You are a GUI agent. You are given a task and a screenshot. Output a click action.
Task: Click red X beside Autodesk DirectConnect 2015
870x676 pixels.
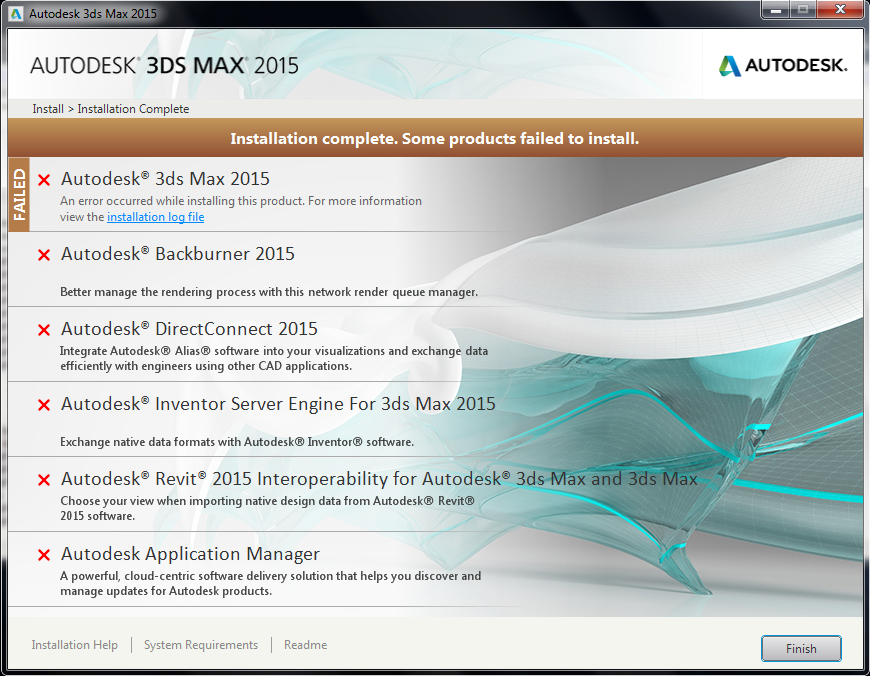point(44,330)
